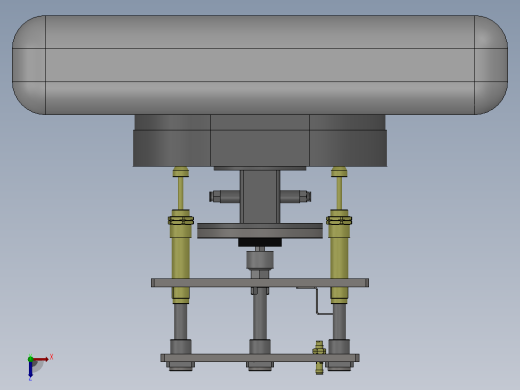The image size is (520, 390).
Task: Select the L-shaped bracket under the upper plate
Action: click(316, 300)
